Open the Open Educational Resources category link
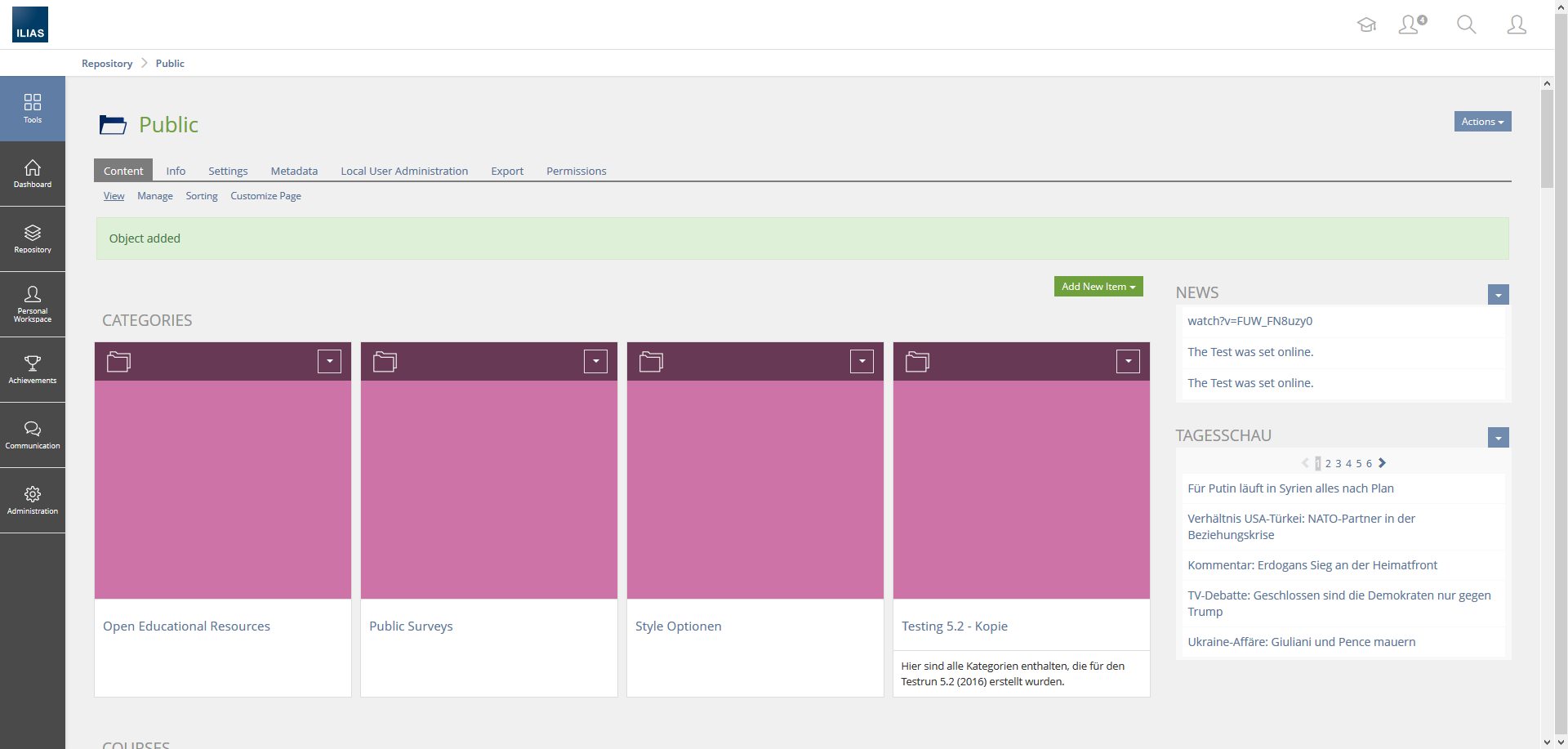This screenshot has height=749, width=1568. [186, 626]
